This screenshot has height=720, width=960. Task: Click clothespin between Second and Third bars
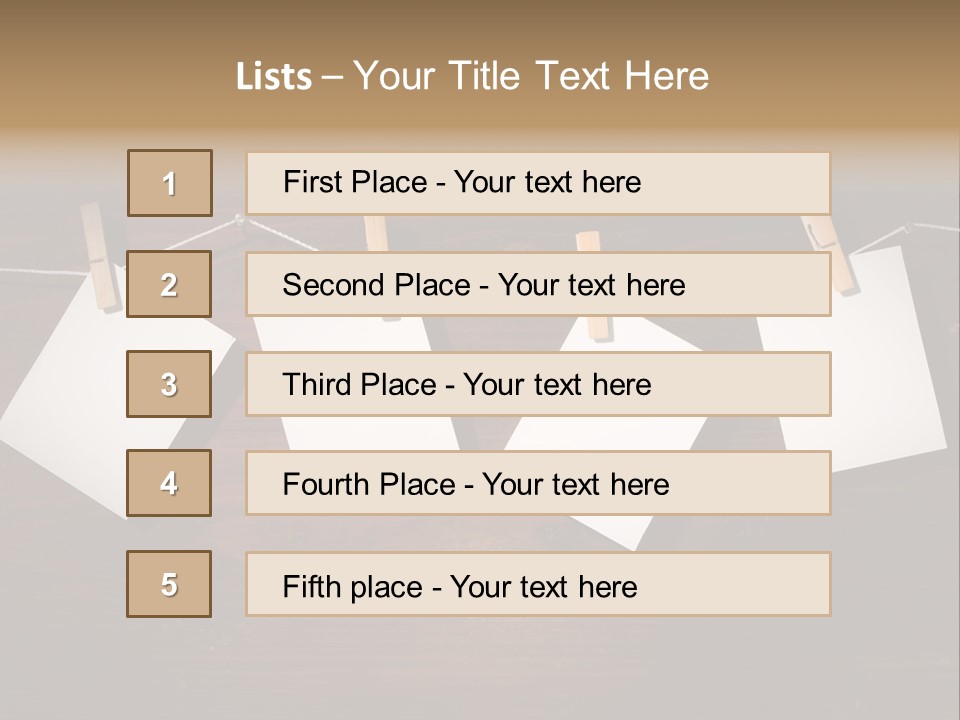pyautogui.click(x=596, y=330)
